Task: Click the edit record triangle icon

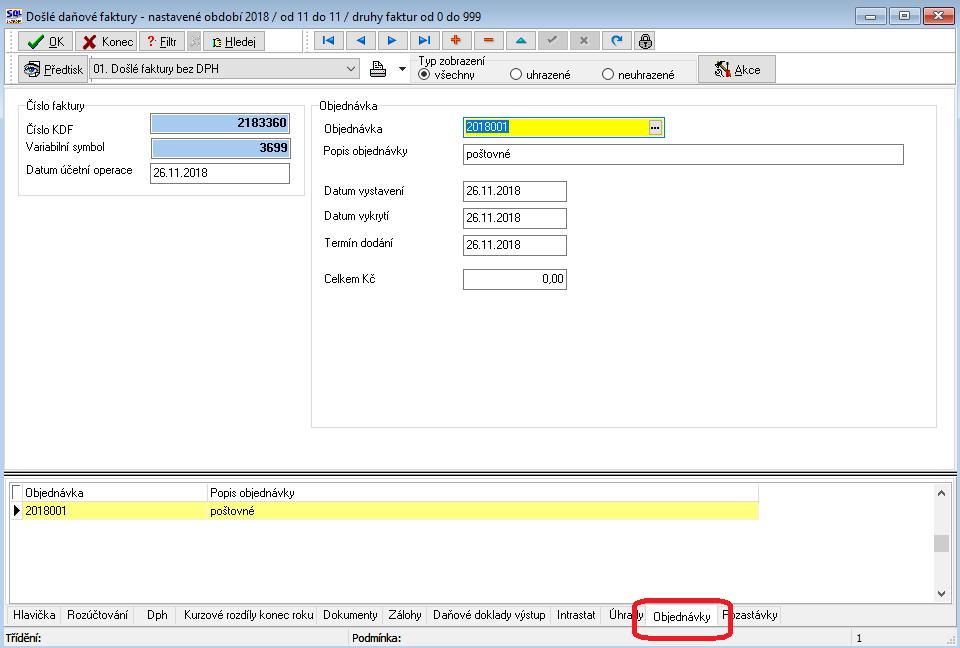Action: coord(520,41)
